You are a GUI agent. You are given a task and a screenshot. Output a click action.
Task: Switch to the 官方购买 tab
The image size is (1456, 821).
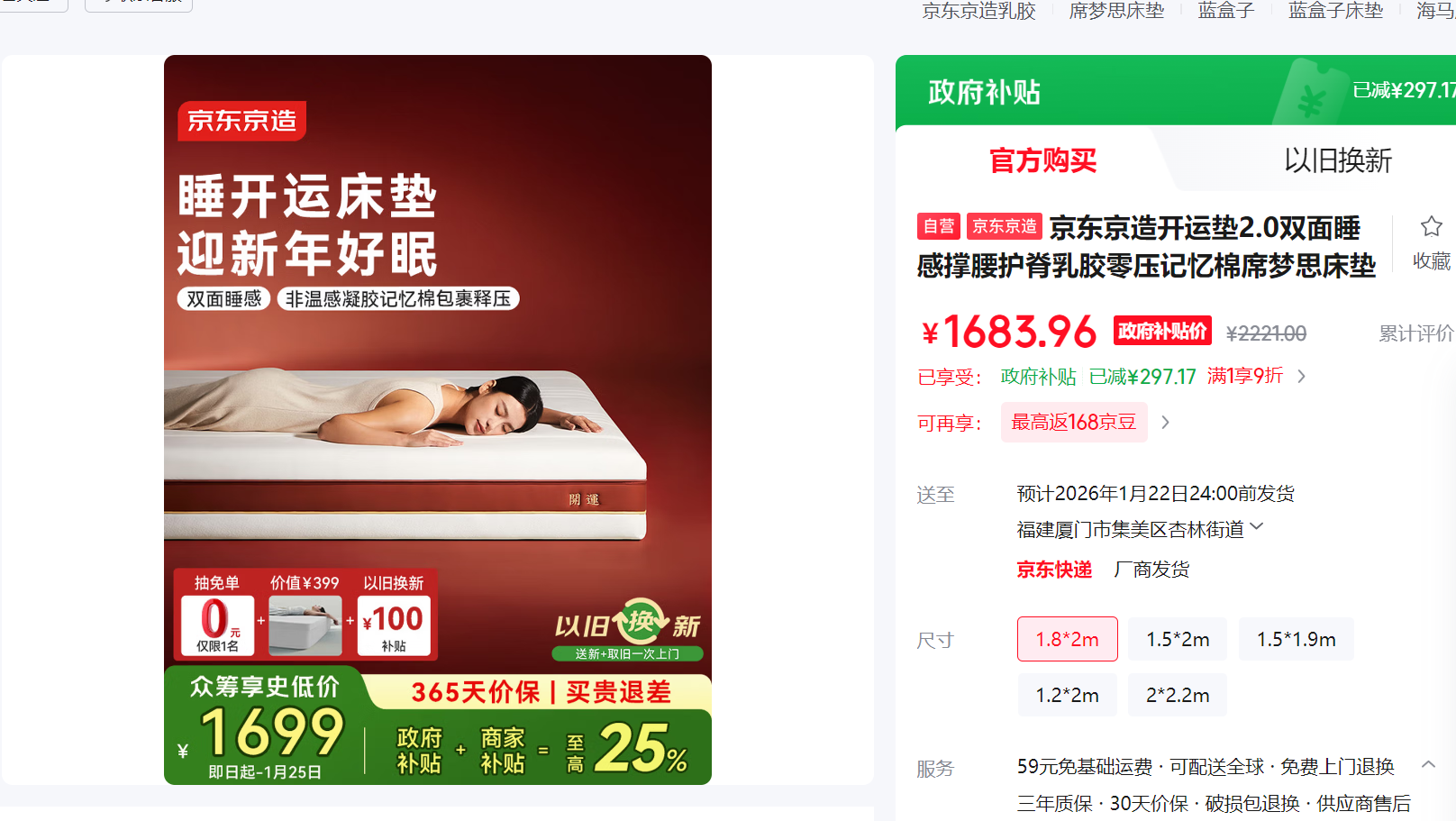click(x=1043, y=160)
